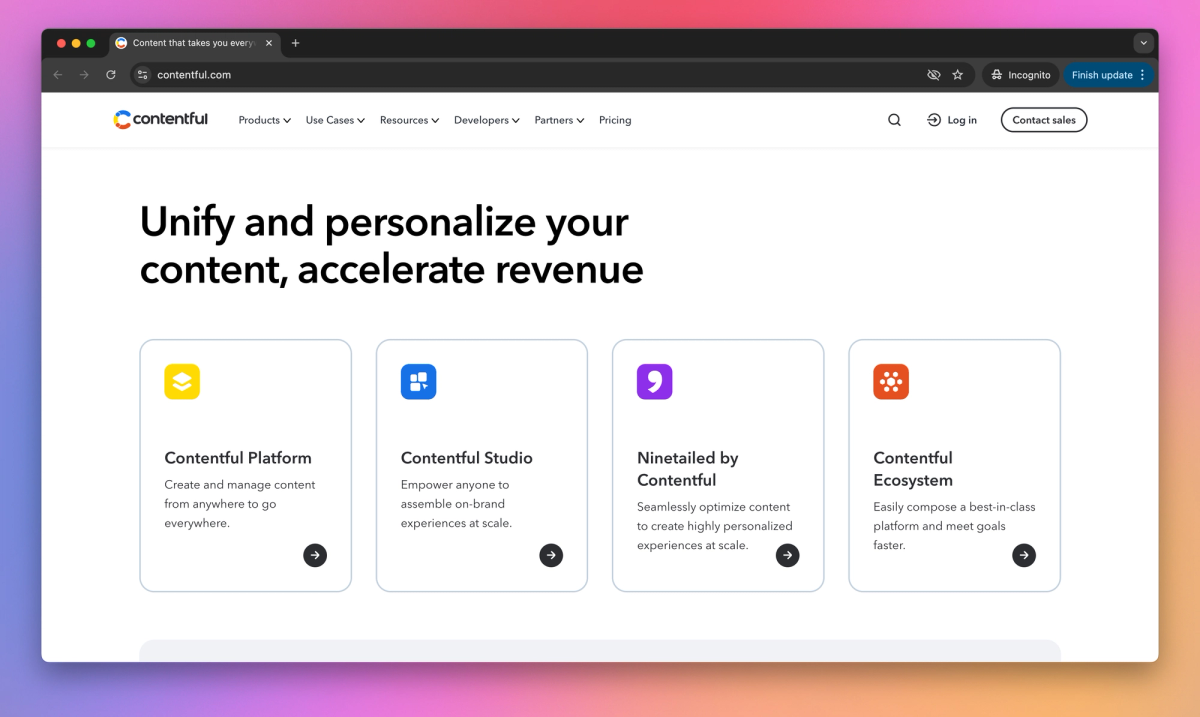1200x717 pixels.
Task: Open a new tab with plus button
Action: [295, 43]
